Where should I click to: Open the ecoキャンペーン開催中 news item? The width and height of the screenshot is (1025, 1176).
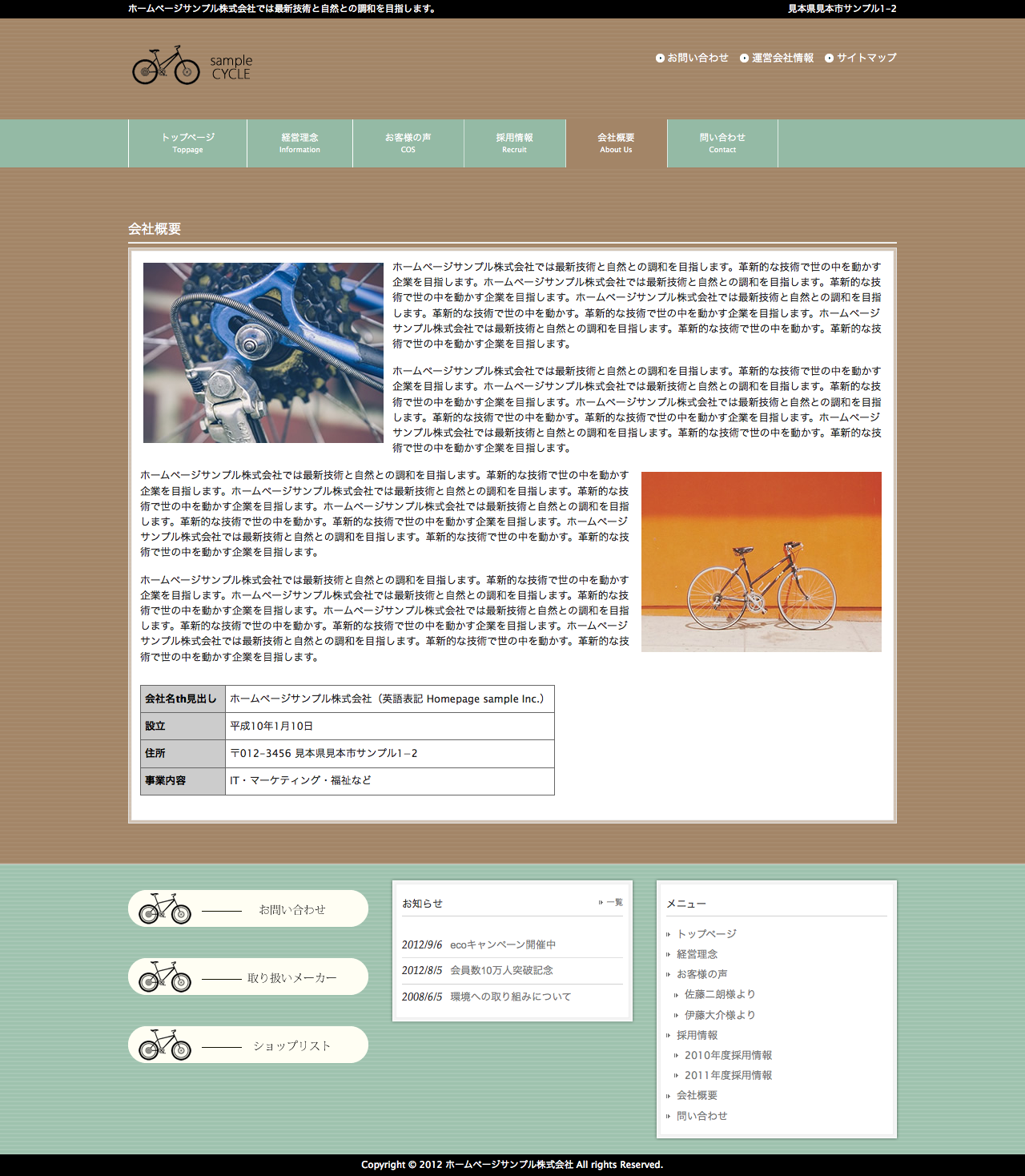point(502,944)
